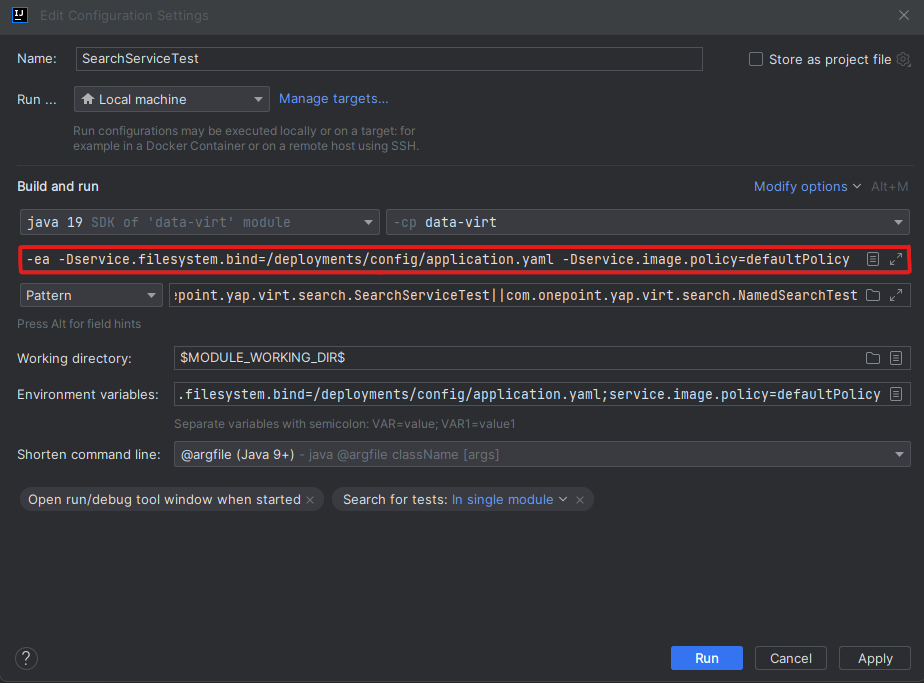Close the Edit Configuration Settings dialog
This screenshot has height=683, width=924.
click(x=903, y=15)
